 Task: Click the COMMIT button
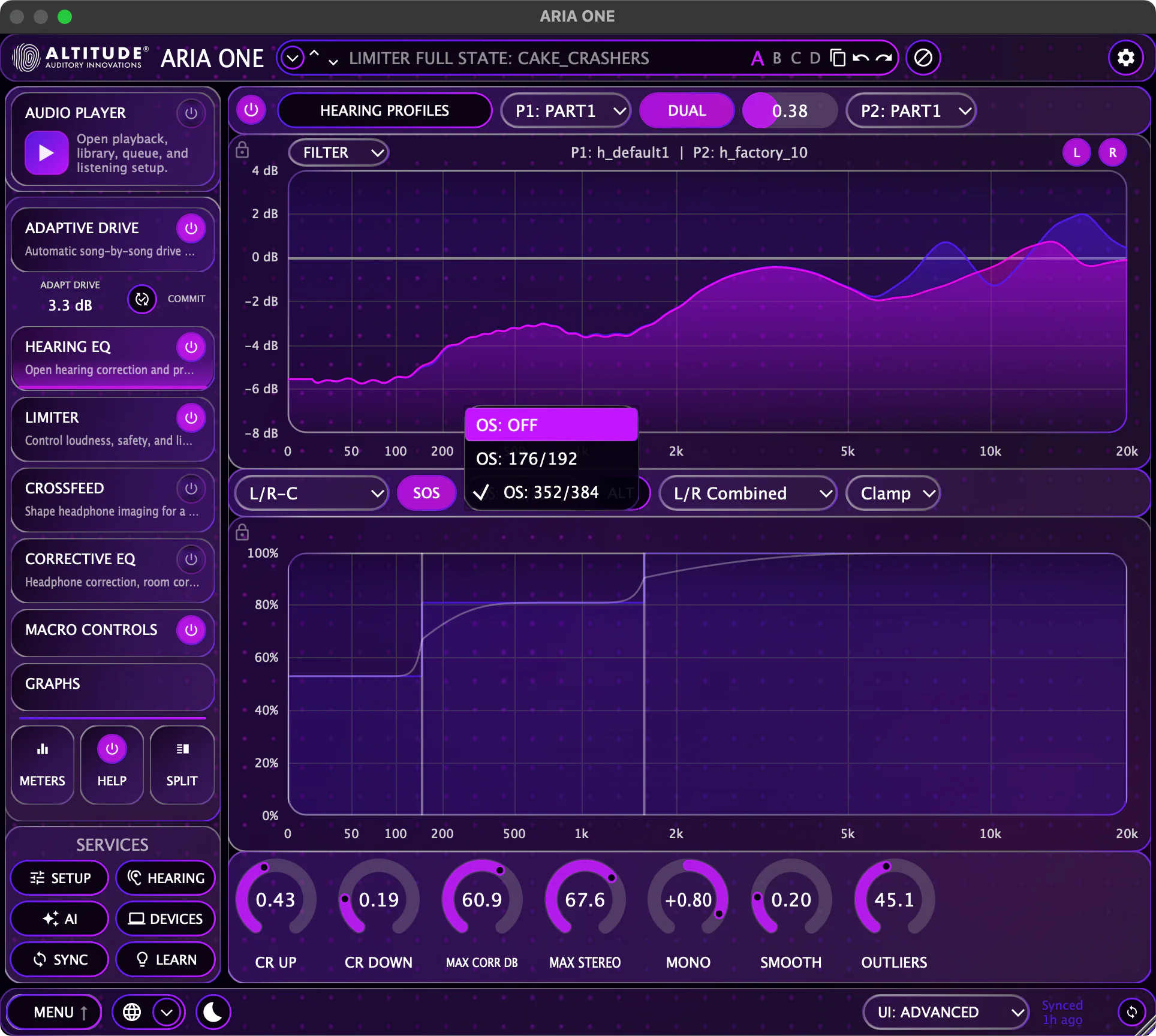coord(186,299)
